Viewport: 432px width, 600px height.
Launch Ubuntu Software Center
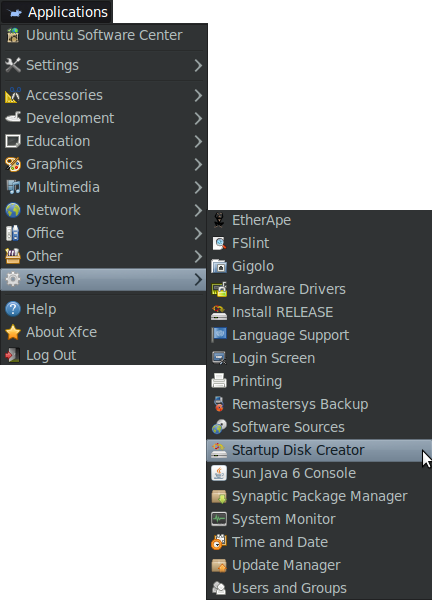coord(104,35)
